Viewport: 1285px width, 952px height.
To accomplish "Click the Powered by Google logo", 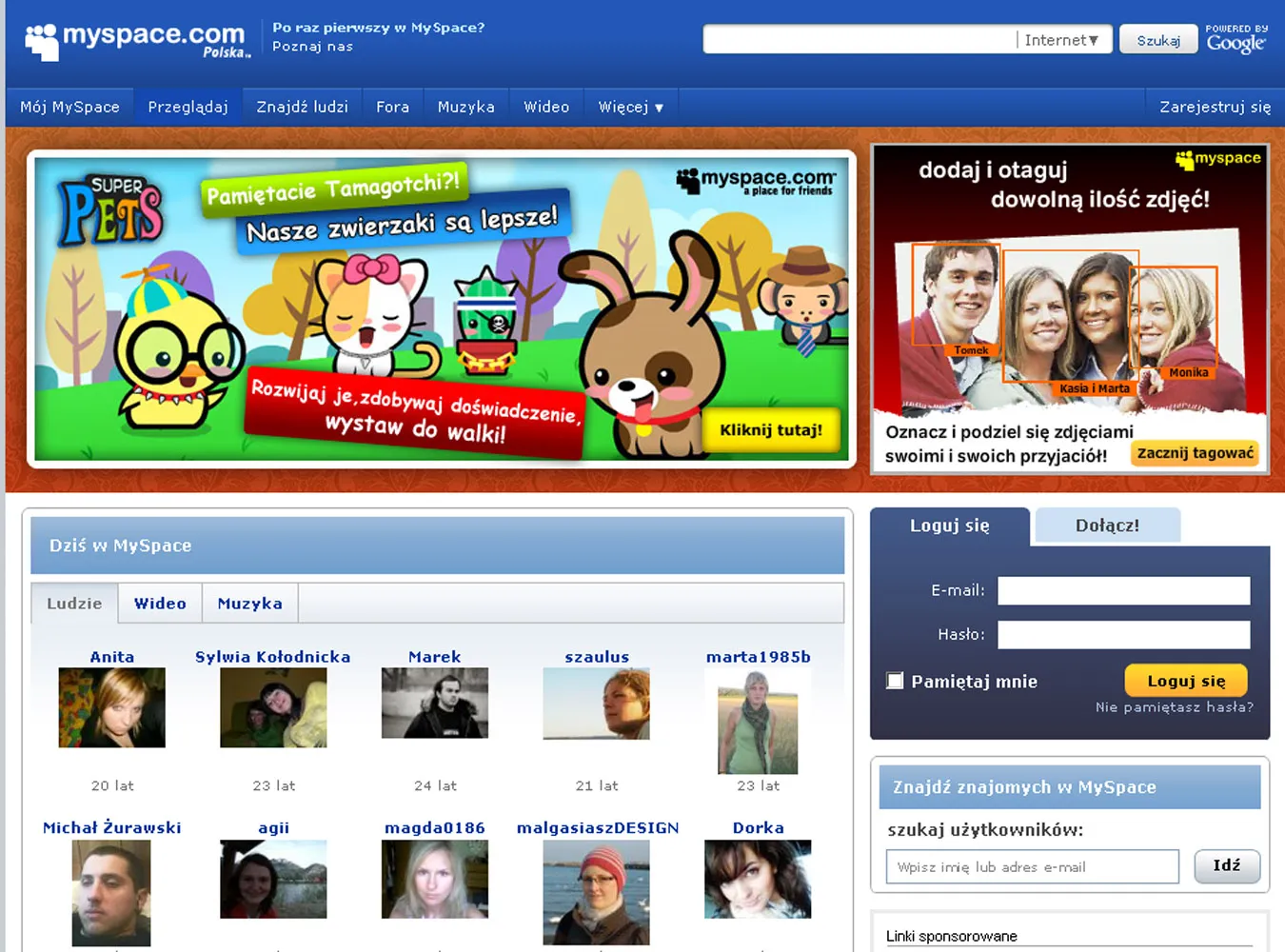I will [x=1236, y=38].
